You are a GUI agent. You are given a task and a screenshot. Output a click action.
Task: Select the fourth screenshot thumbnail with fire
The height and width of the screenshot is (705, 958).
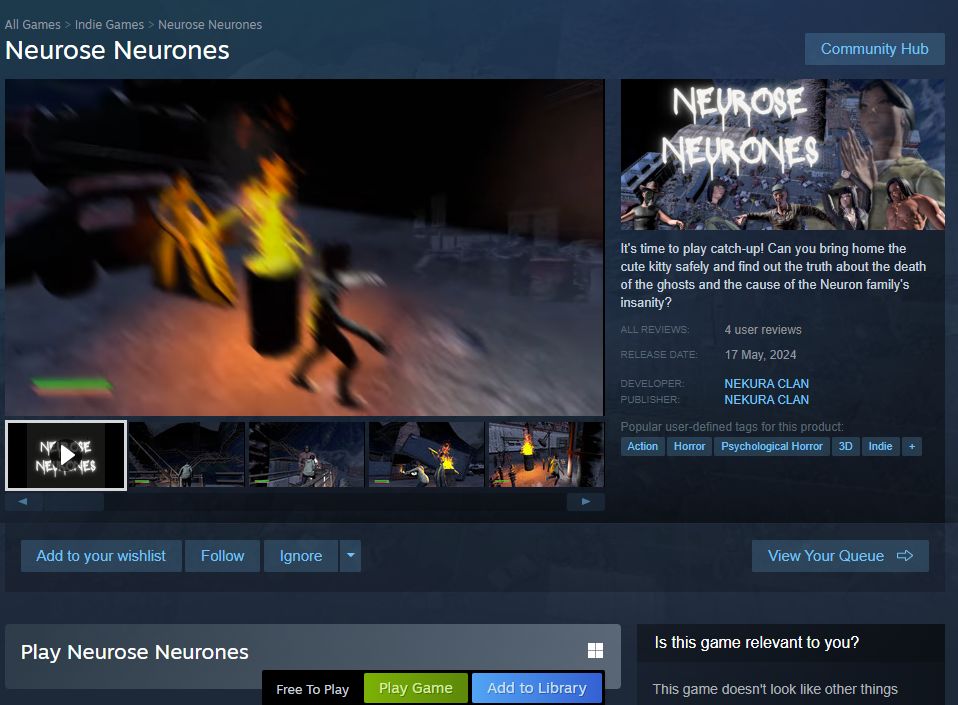click(426, 455)
